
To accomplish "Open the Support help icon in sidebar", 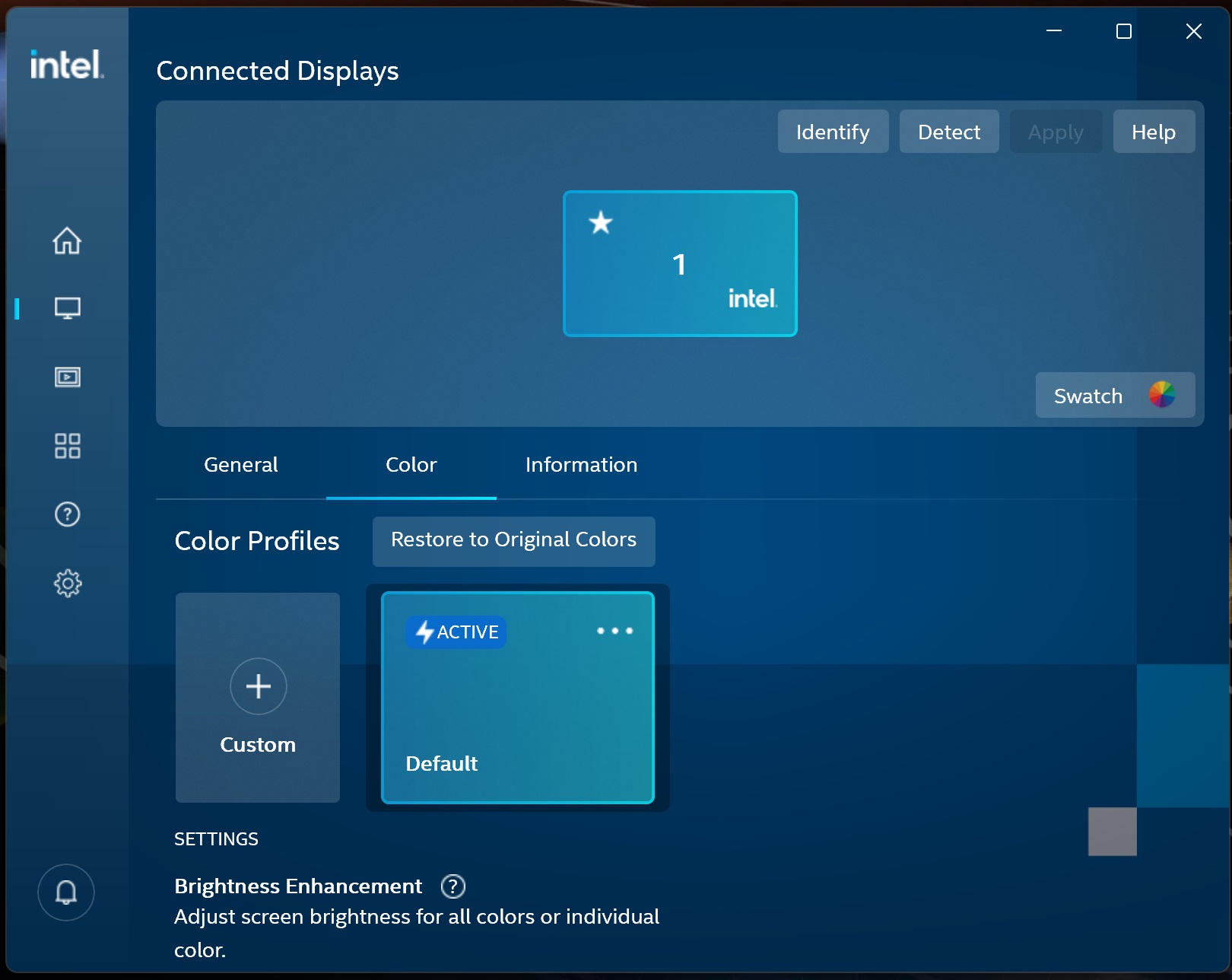I will pos(68,514).
